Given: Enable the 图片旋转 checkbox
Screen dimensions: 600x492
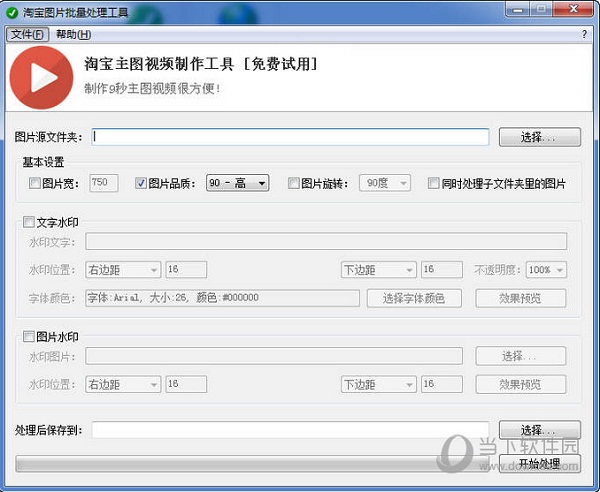Looking at the screenshot, I should click(293, 183).
